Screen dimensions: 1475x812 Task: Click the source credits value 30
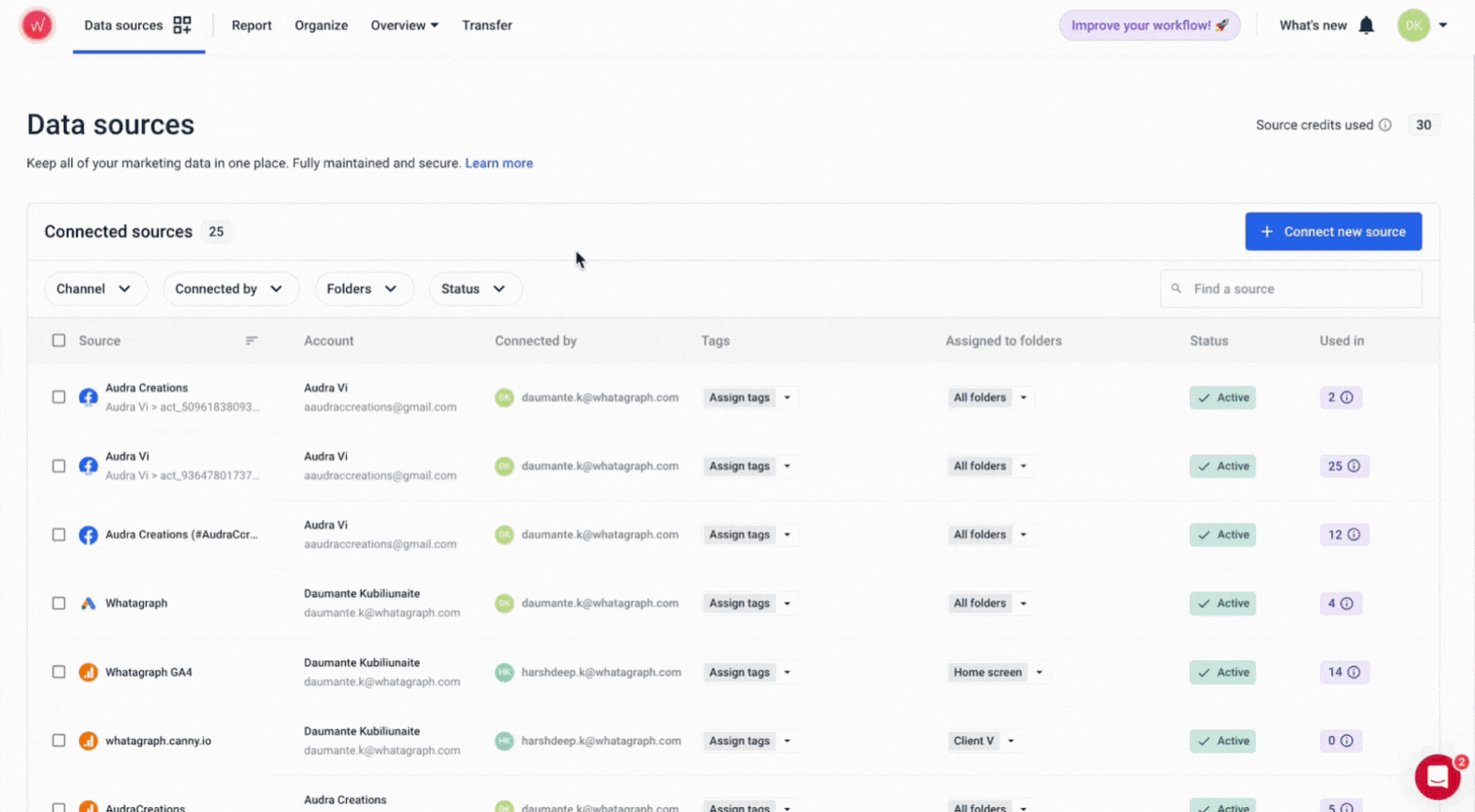[1423, 125]
